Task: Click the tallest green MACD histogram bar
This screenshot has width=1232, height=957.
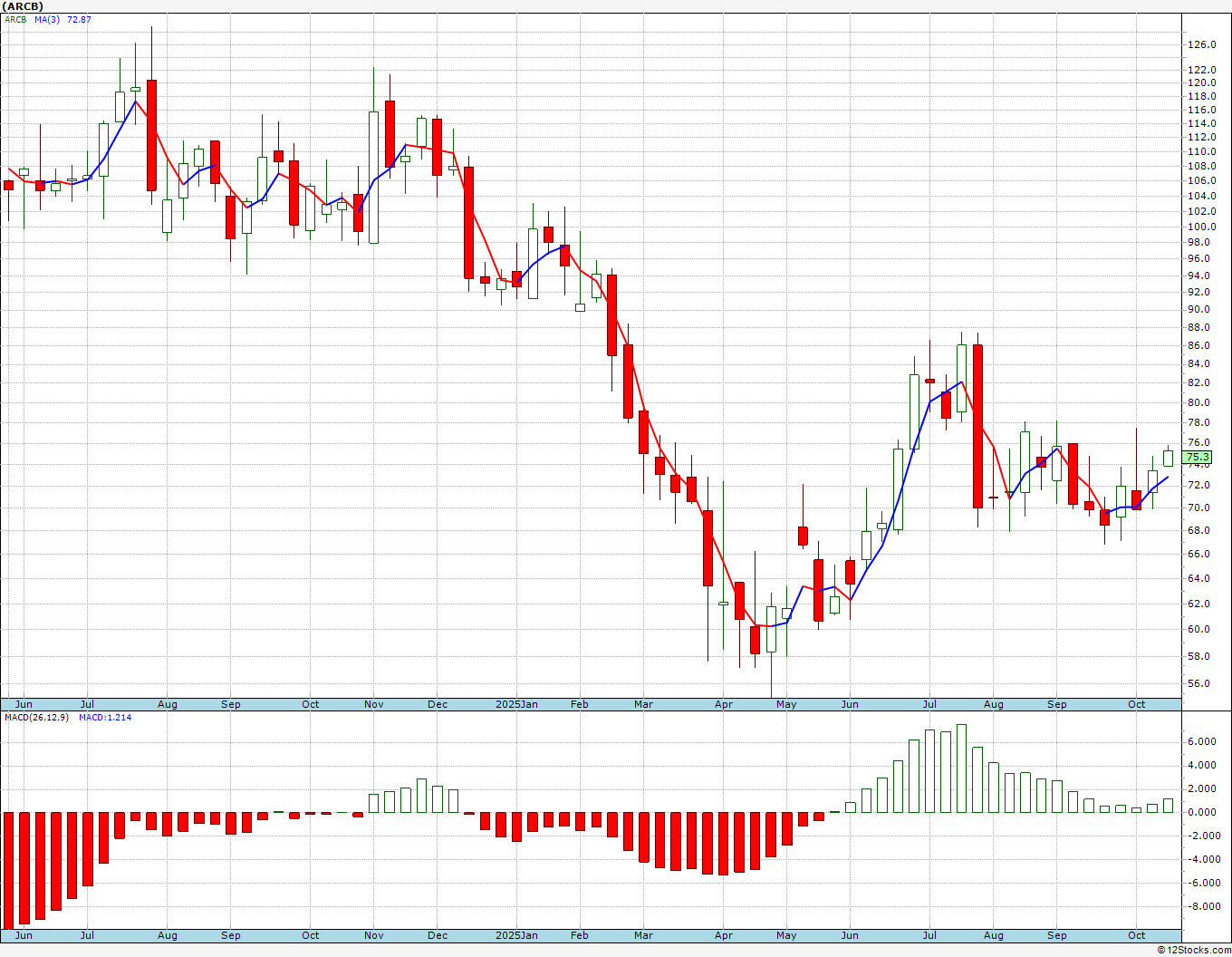Action: [x=961, y=768]
